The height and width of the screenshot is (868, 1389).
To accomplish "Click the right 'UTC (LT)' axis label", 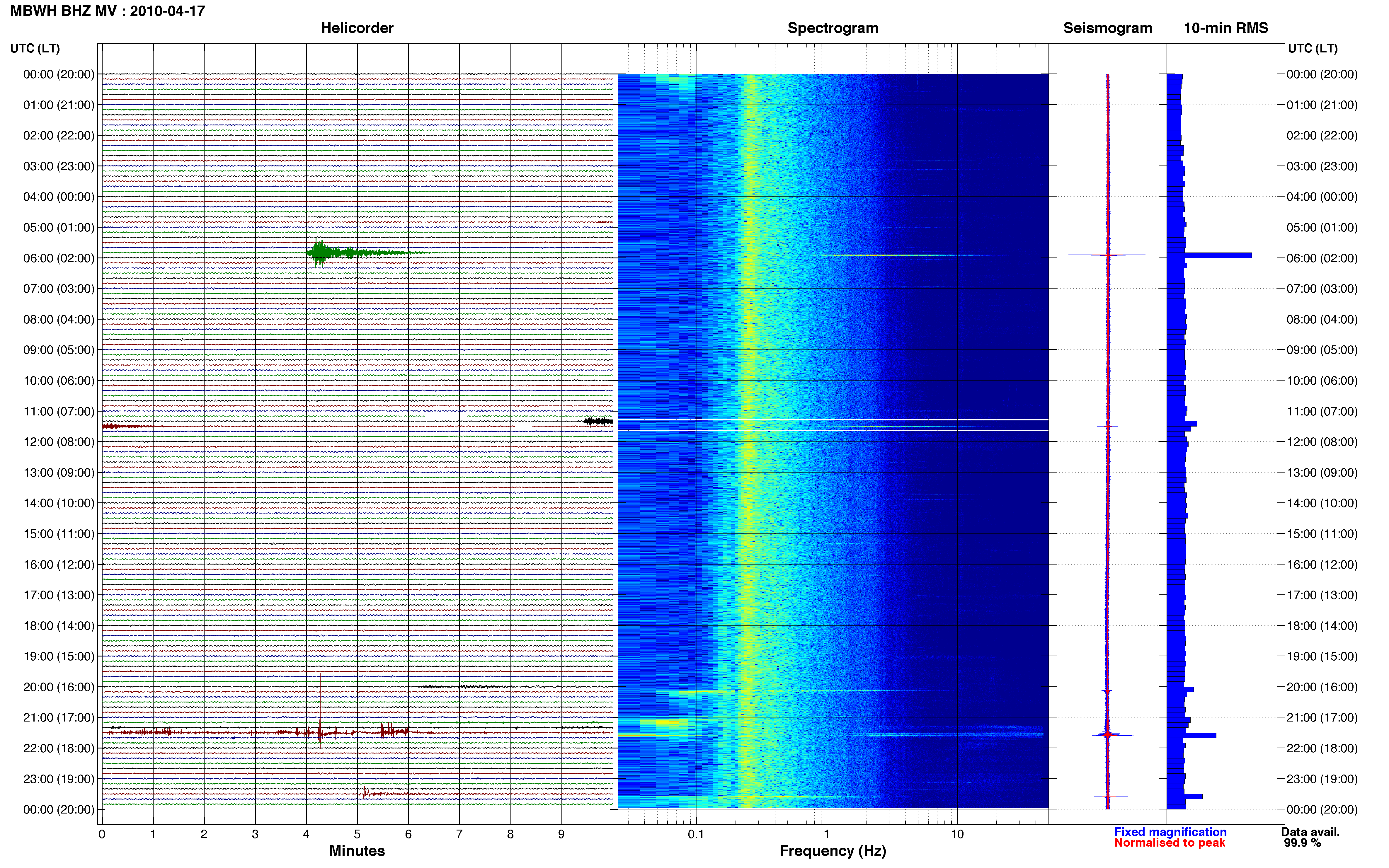I will 1313,48.
